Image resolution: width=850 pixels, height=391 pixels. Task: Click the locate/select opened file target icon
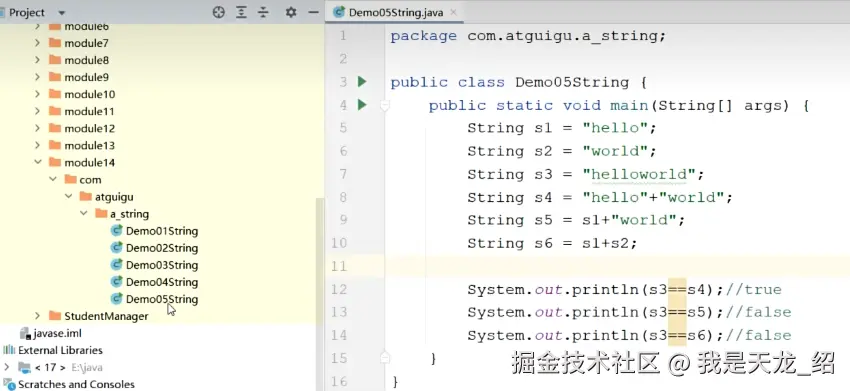218,12
